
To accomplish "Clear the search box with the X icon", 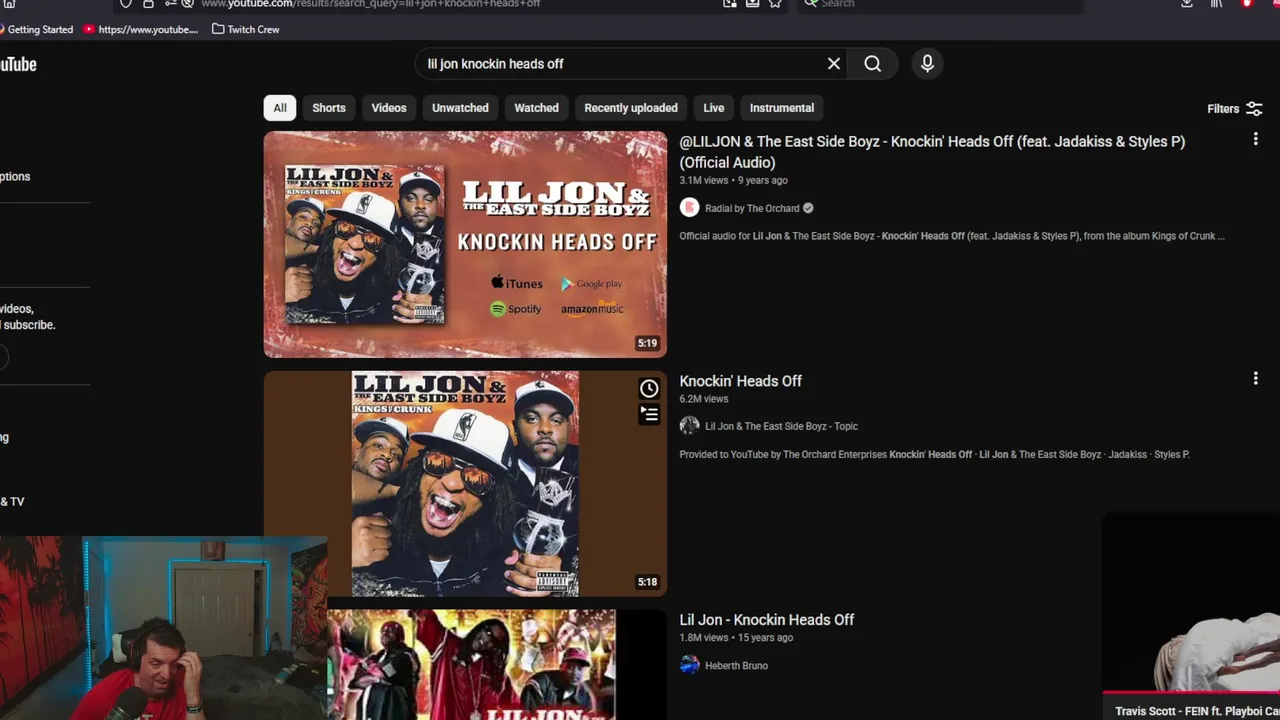I will click(833, 64).
